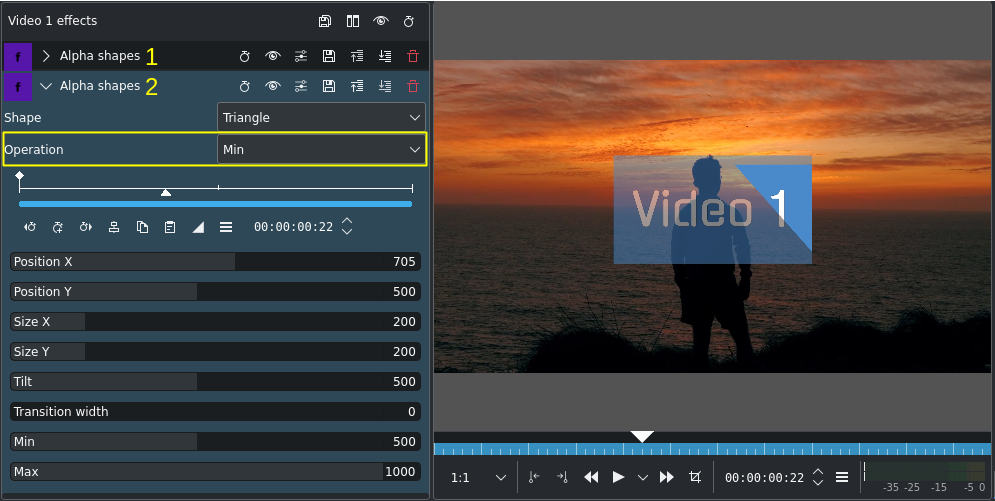The width and height of the screenshot is (995, 501).
Task: Disable the Alpha shapes 2 effect
Action: pos(273,86)
